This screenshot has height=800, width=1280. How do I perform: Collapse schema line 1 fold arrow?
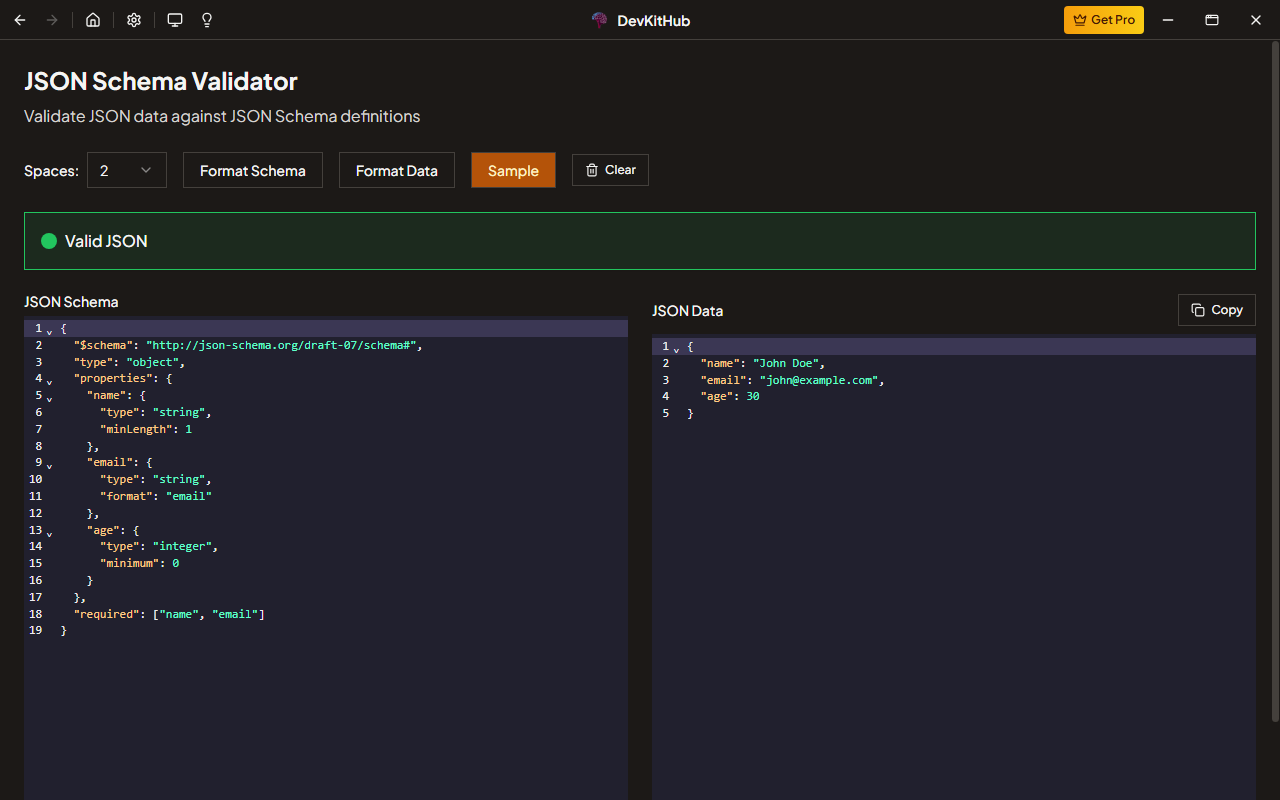pos(50,331)
